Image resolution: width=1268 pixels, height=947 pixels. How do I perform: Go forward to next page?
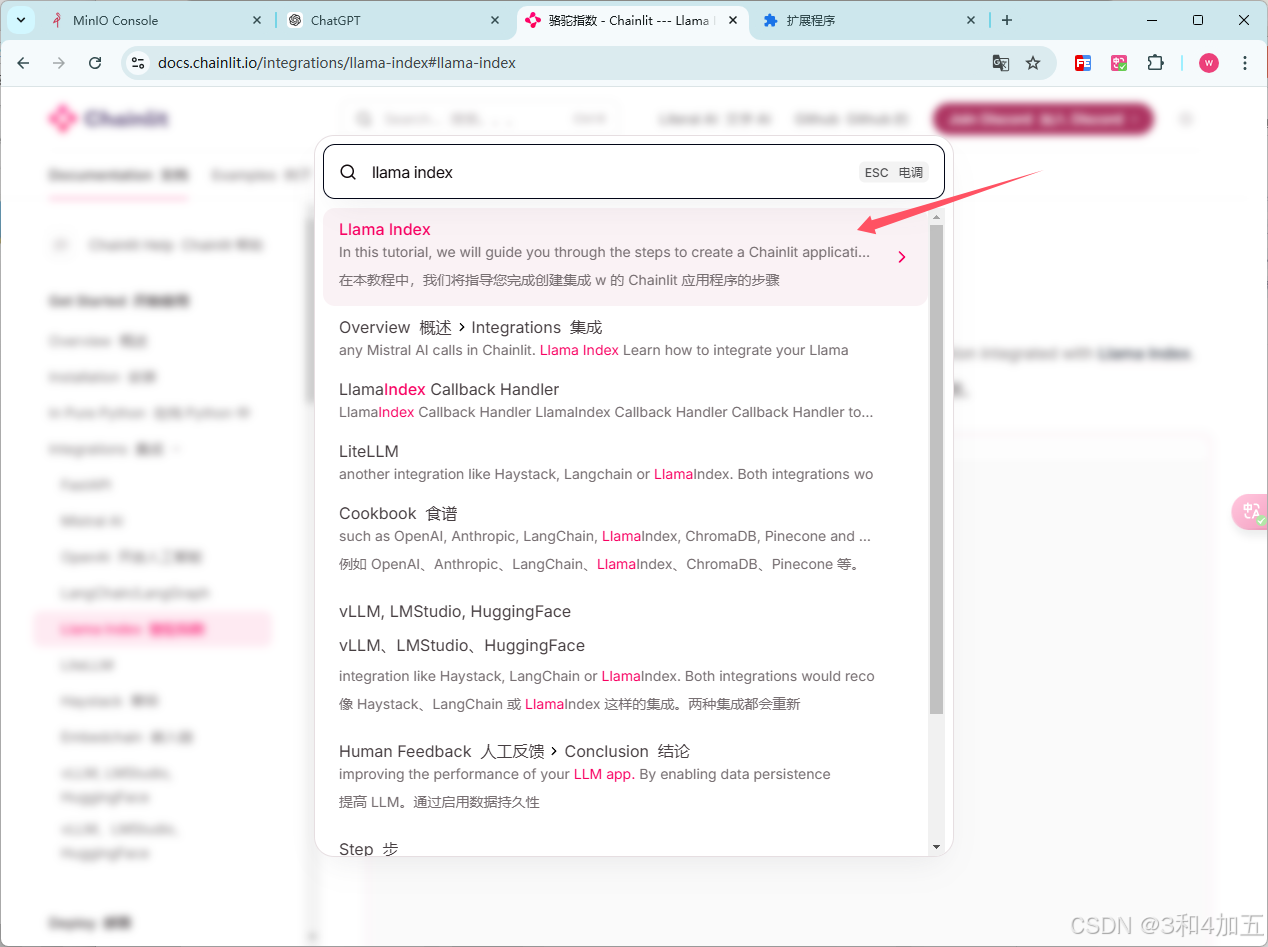point(59,63)
